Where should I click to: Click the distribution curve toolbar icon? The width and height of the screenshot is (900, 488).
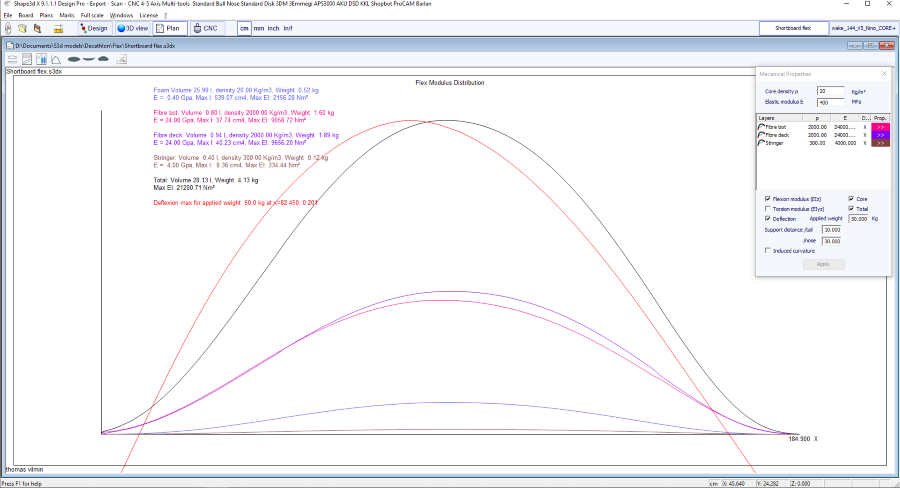tap(57, 59)
